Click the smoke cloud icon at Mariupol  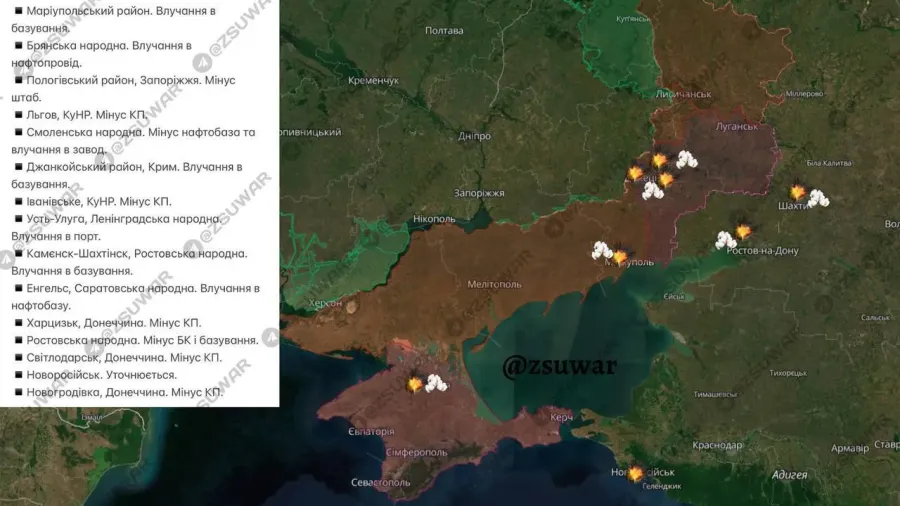pyautogui.click(x=602, y=250)
